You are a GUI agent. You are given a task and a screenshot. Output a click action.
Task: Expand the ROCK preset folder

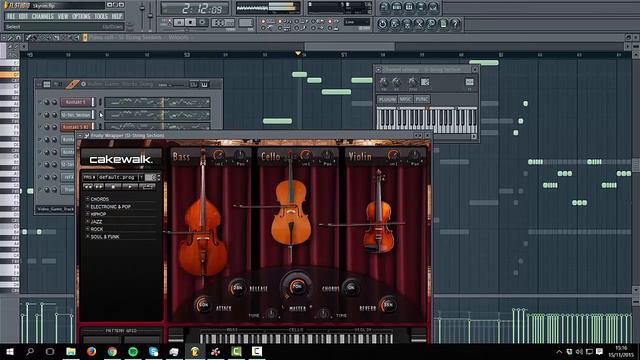87,229
